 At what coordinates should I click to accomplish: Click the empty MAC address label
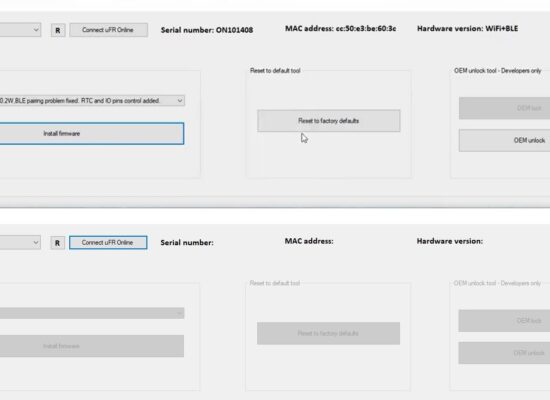click(x=309, y=241)
